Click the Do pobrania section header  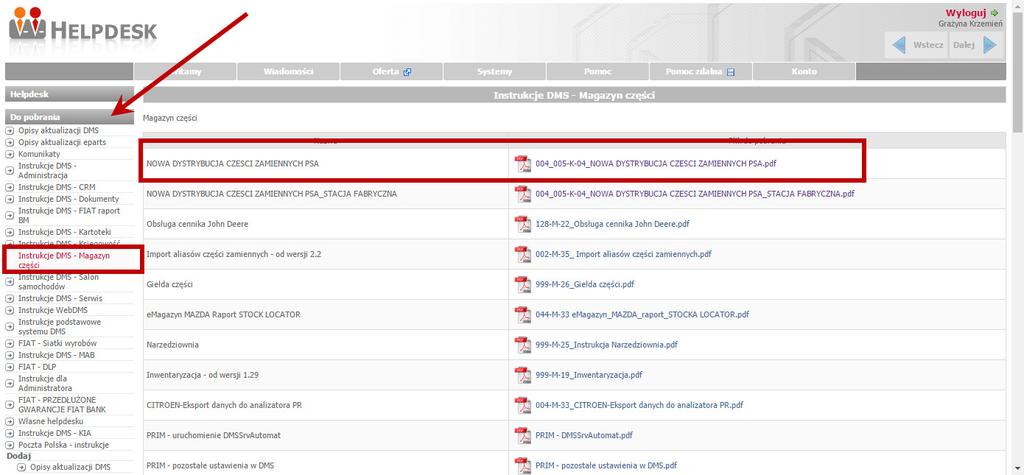69,117
